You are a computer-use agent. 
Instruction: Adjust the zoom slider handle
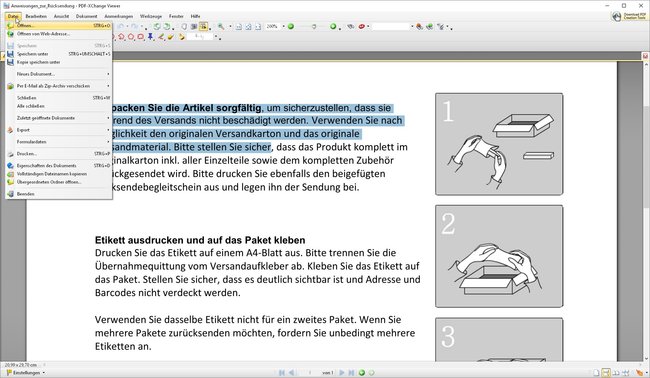click(x=314, y=27)
